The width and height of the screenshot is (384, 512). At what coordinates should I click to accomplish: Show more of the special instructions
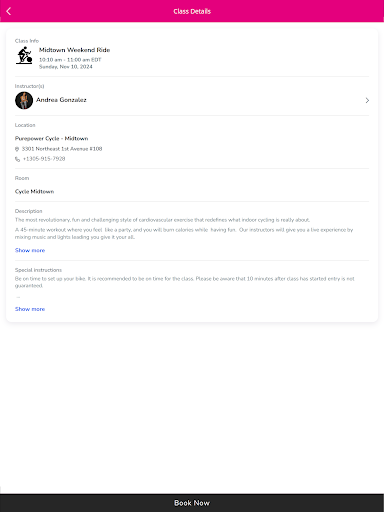coord(30,309)
